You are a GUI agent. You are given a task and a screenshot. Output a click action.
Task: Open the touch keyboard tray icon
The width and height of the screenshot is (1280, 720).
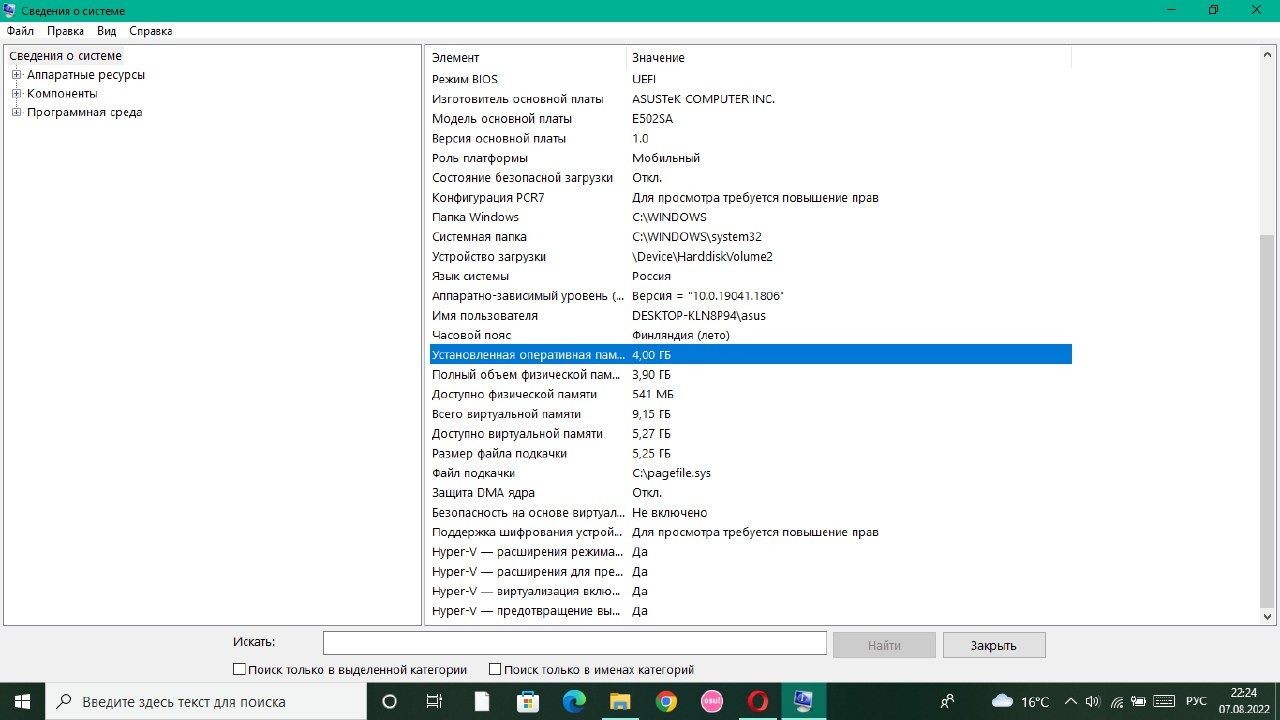1164,701
